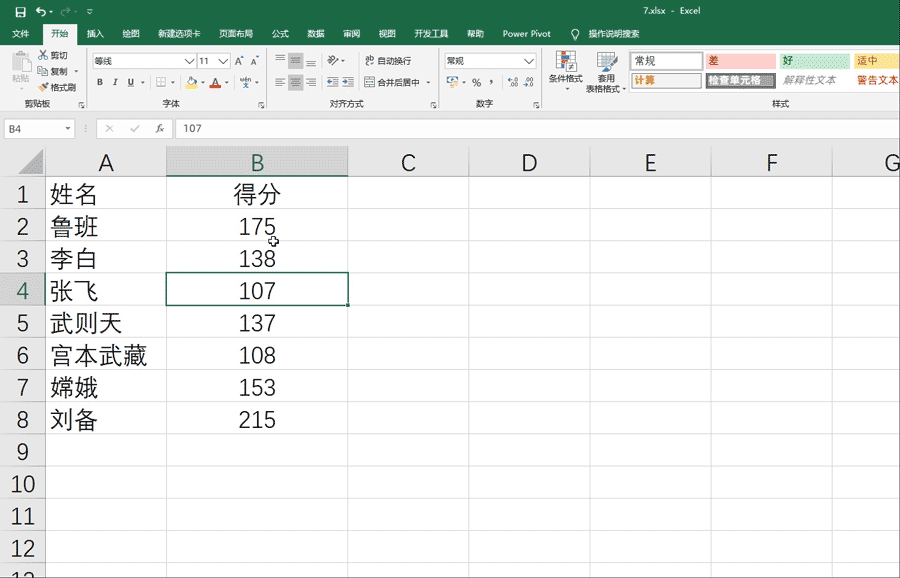Open the number format 常规 dropdown
The height and width of the screenshot is (578, 900).
pos(529,61)
